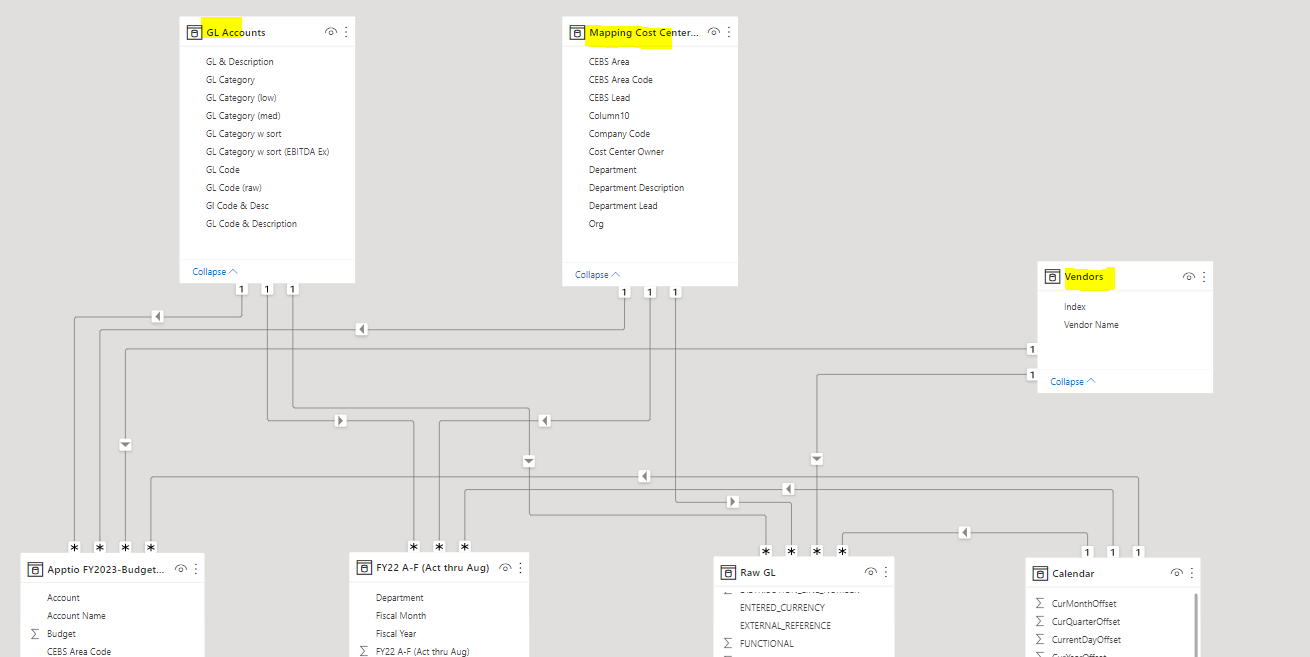Select the ENTERED_CURRENCY field

tap(783, 608)
